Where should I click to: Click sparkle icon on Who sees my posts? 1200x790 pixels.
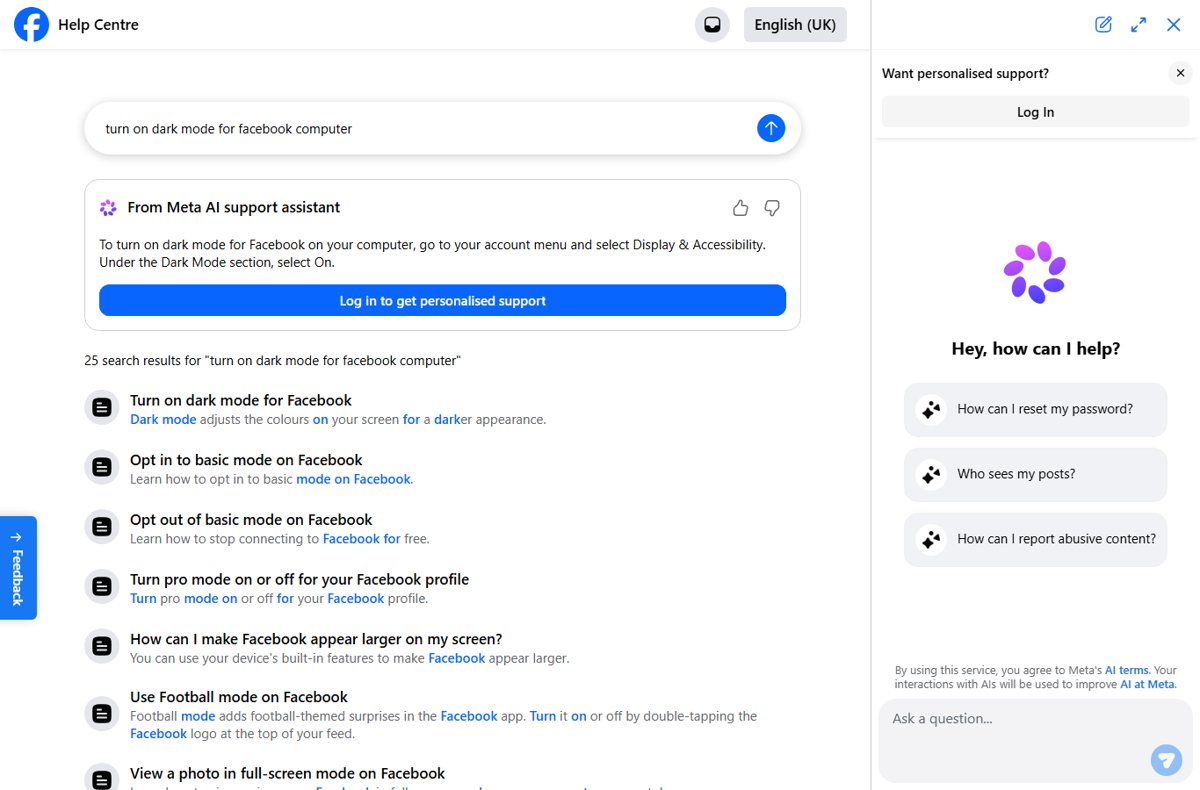[931, 474]
